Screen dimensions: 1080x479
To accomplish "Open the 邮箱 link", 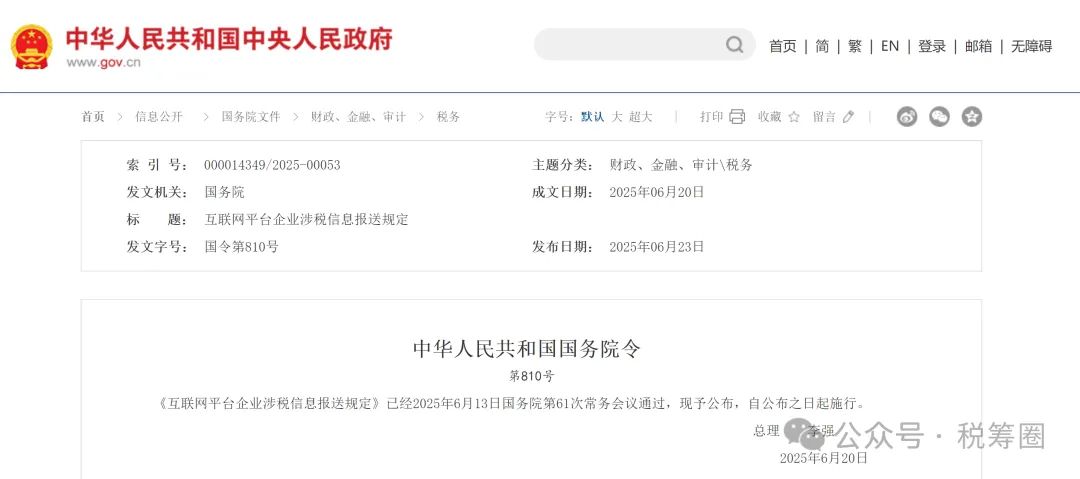I will point(978,46).
